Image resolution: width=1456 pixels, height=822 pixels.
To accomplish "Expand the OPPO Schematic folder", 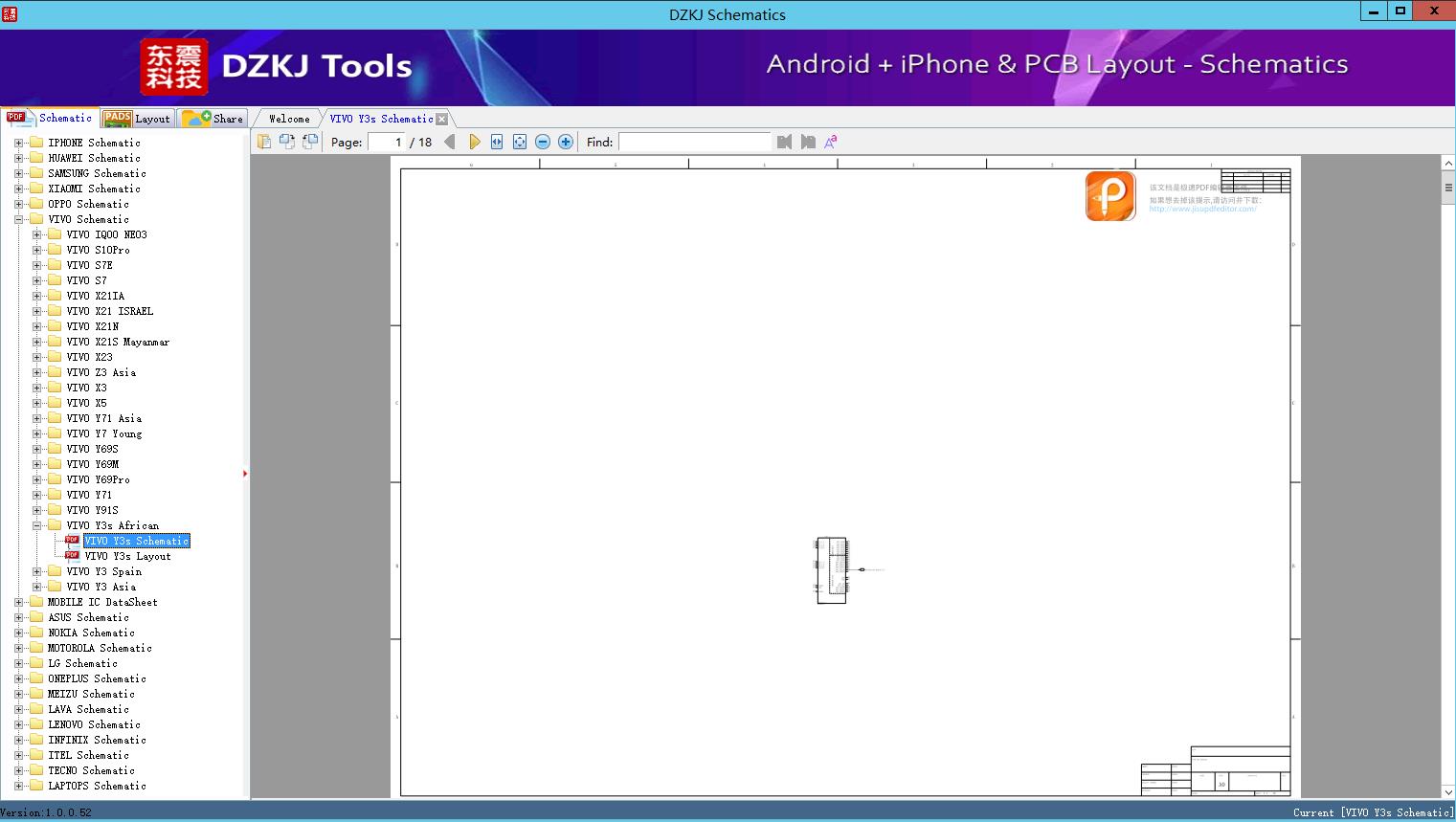I will 18,204.
